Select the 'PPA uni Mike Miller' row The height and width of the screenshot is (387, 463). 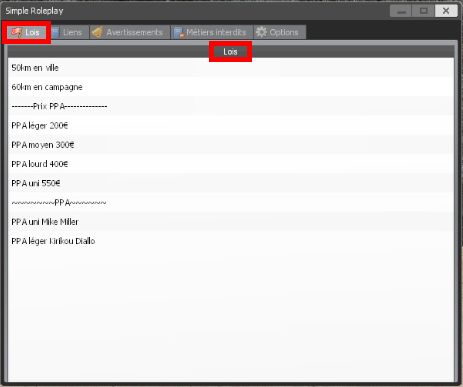(231, 222)
